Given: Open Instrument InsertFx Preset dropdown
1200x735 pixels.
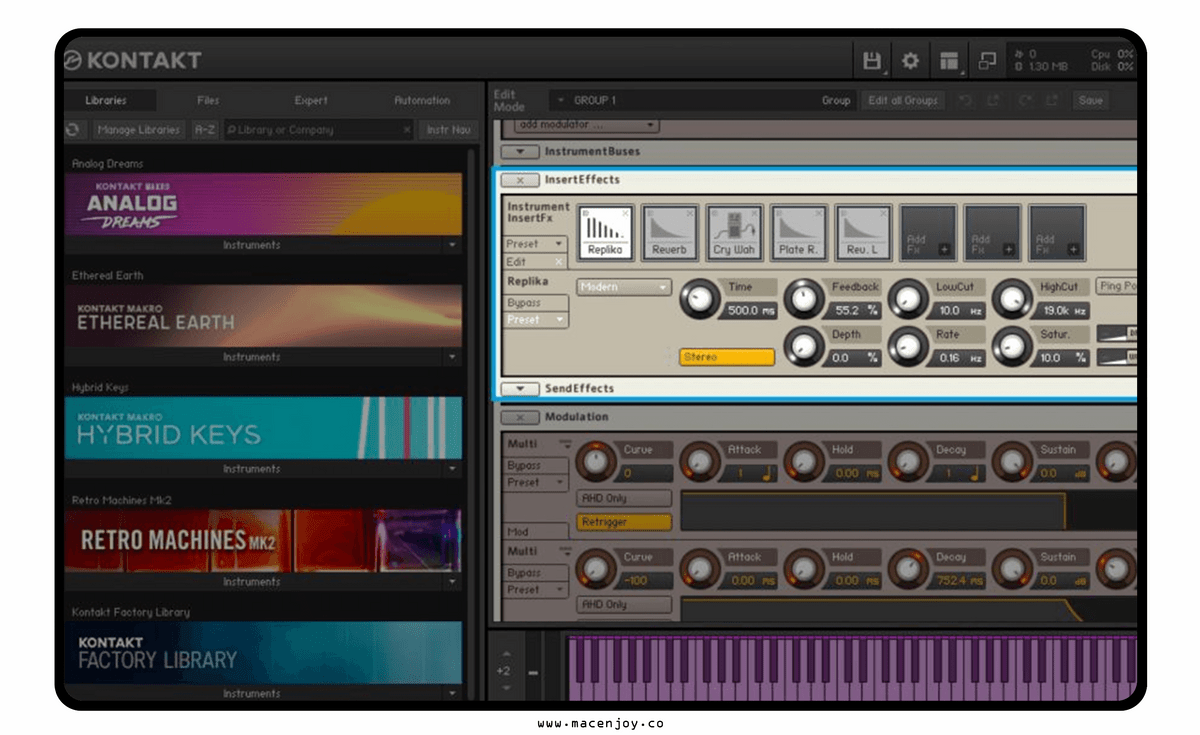Looking at the screenshot, I should (536, 244).
